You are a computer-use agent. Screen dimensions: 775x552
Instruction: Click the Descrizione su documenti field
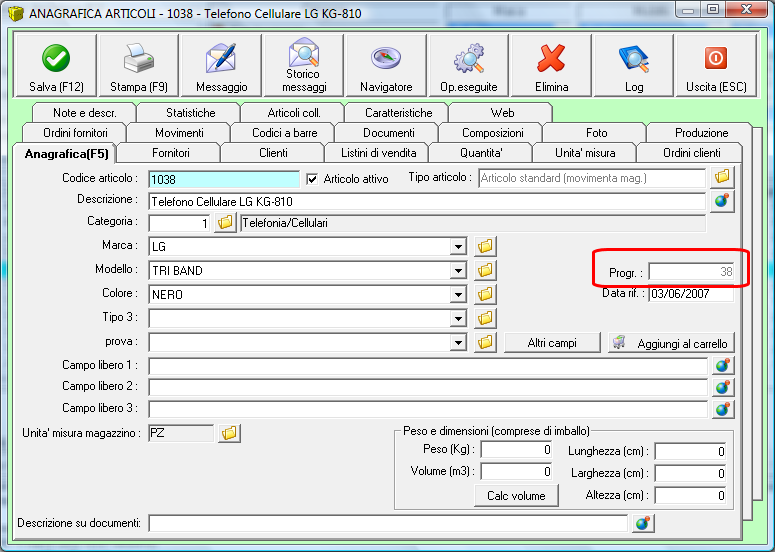[388, 523]
